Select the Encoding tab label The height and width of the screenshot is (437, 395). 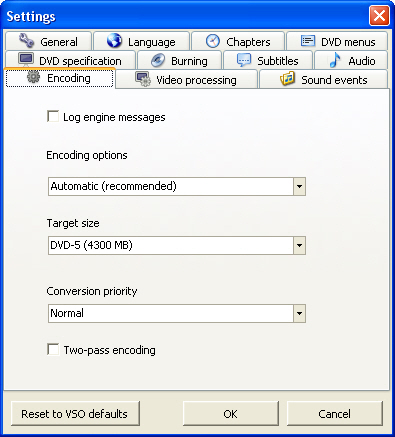(x=69, y=78)
